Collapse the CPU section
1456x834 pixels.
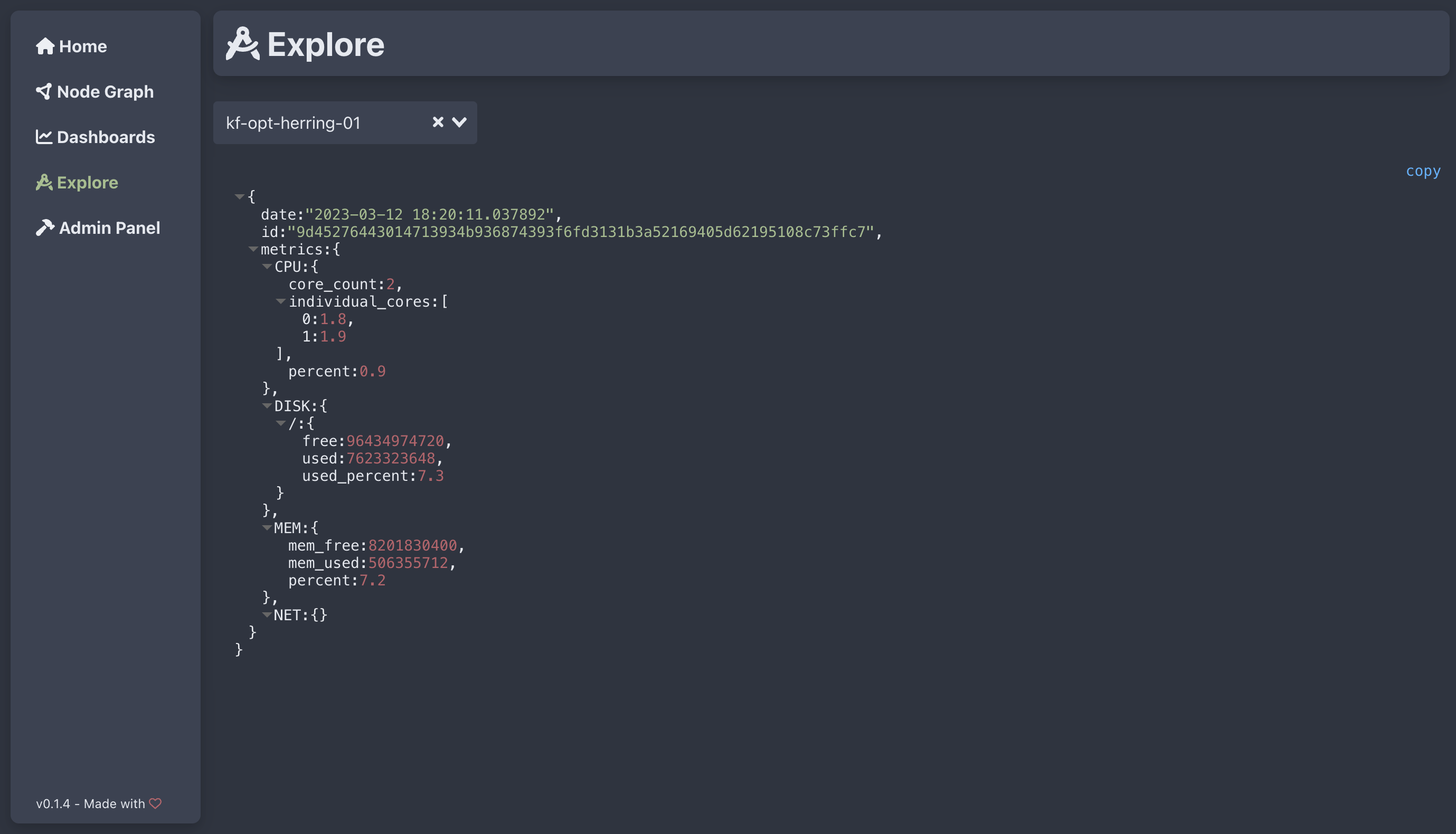coord(267,267)
